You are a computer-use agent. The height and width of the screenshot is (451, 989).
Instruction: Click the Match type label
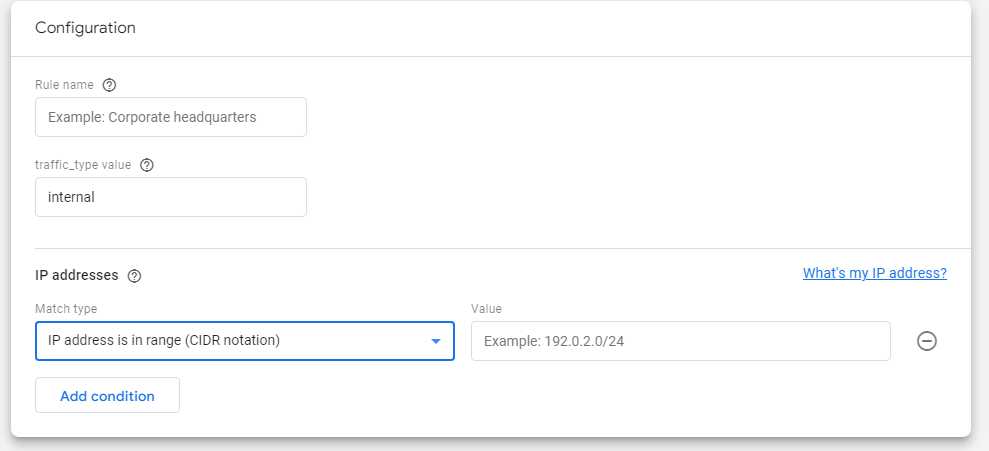point(66,309)
